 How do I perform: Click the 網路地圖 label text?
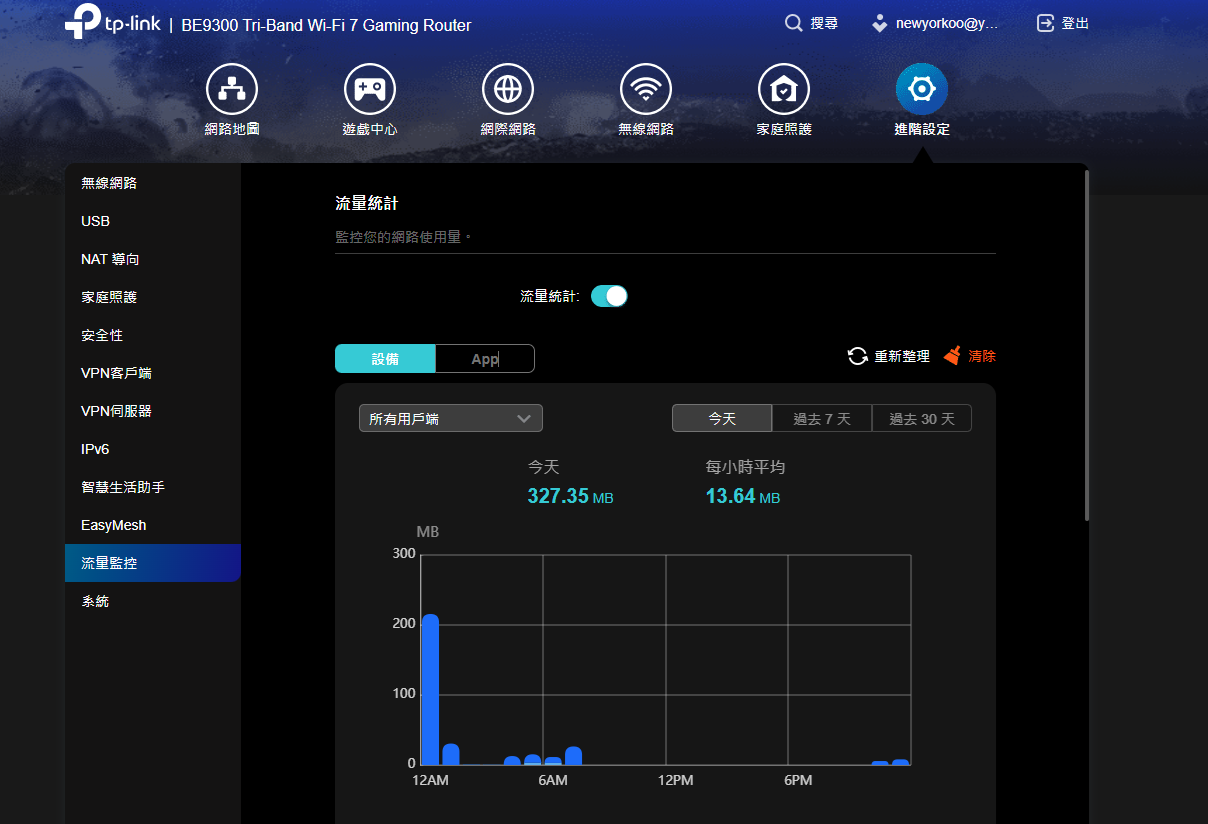point(232,129)
